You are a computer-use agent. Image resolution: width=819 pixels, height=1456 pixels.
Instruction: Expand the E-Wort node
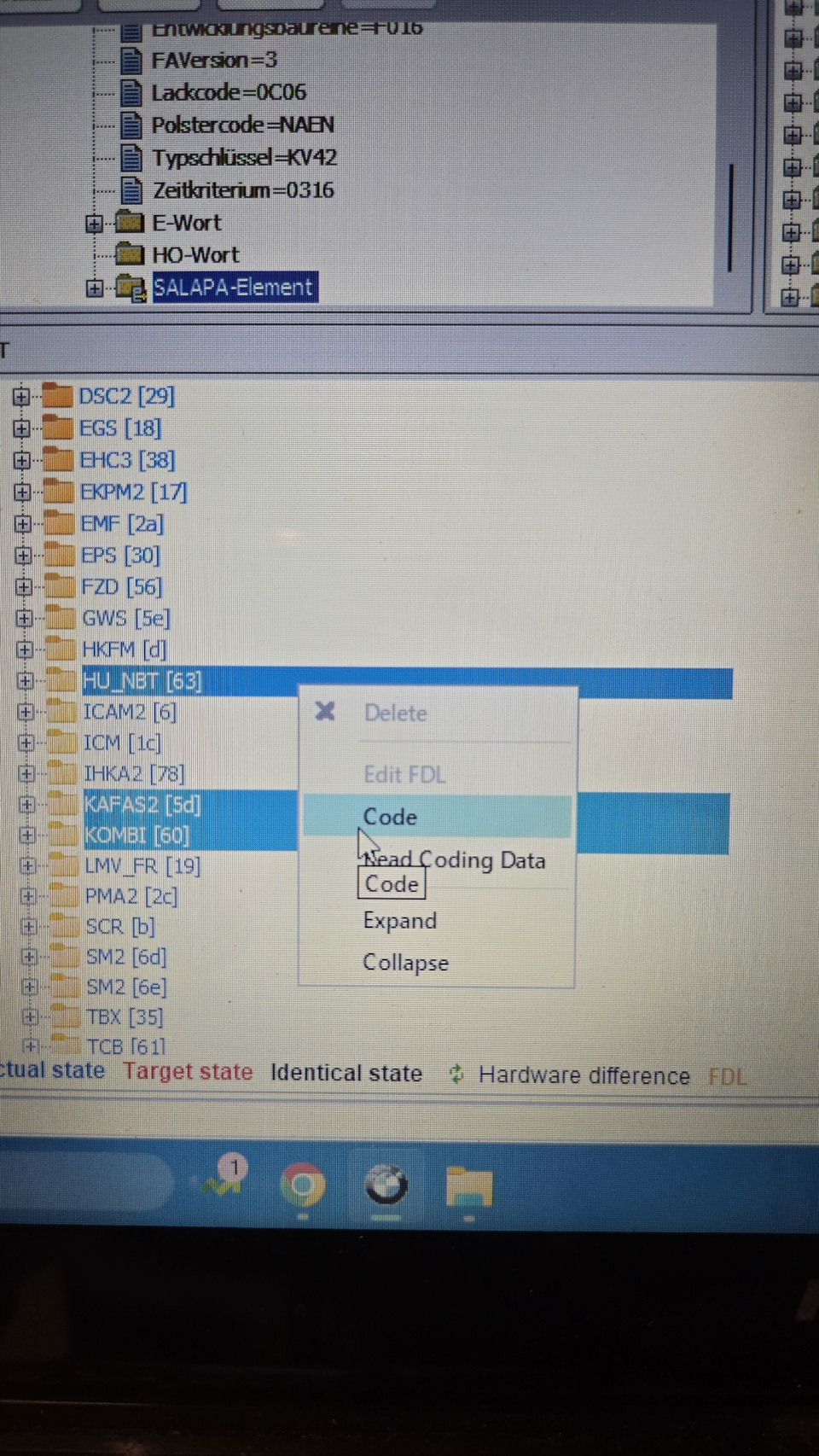click(94, 224)
